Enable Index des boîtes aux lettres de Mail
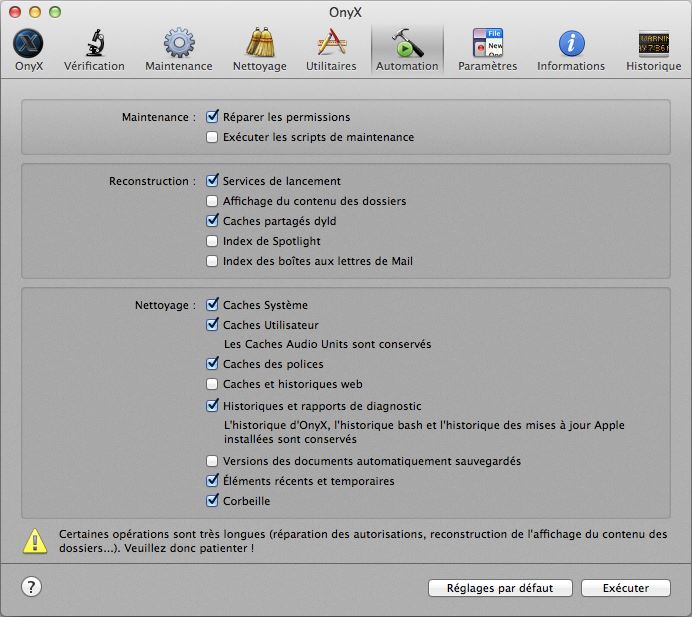Viewport: 692px width, 617px height. coord(212,261)
